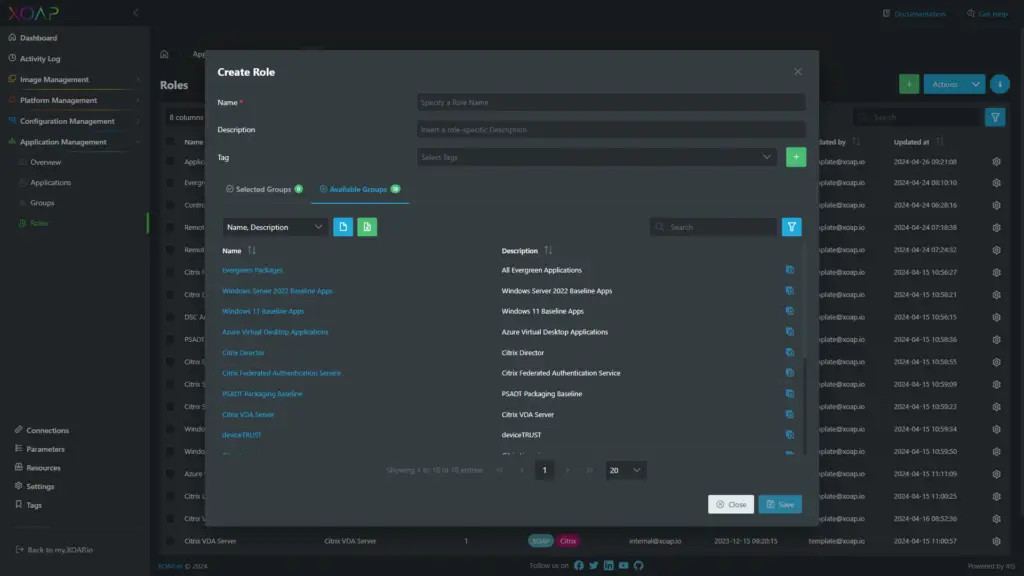Add a new tag with green plus
1024x576 pixels.
795,157
